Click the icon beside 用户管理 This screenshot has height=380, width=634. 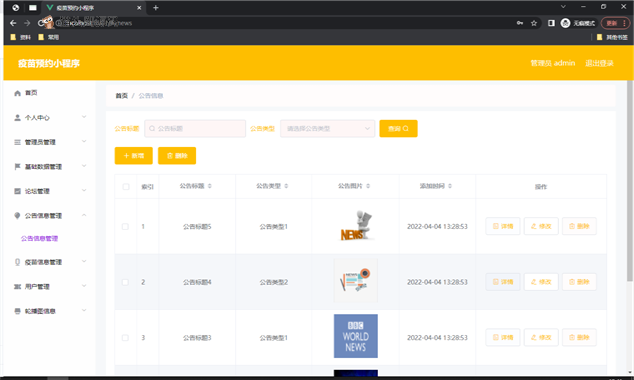tap(17, 287)
